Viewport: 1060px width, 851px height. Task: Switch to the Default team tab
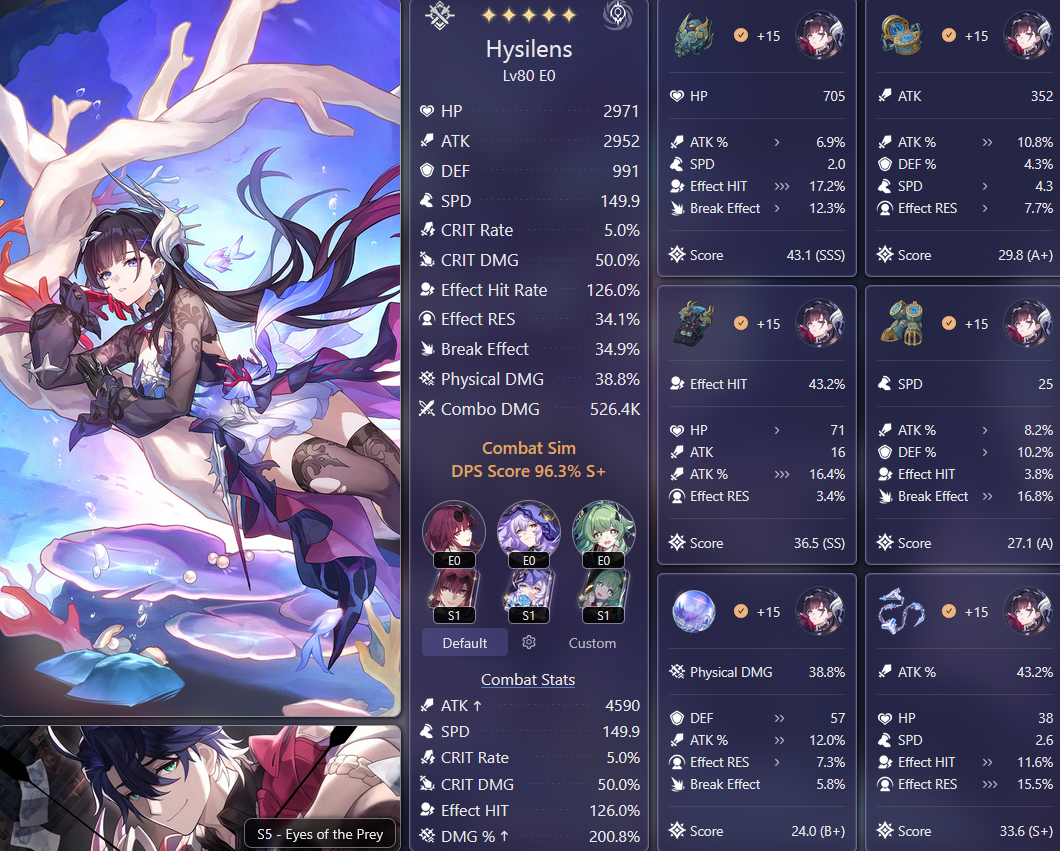click(464, 643)
